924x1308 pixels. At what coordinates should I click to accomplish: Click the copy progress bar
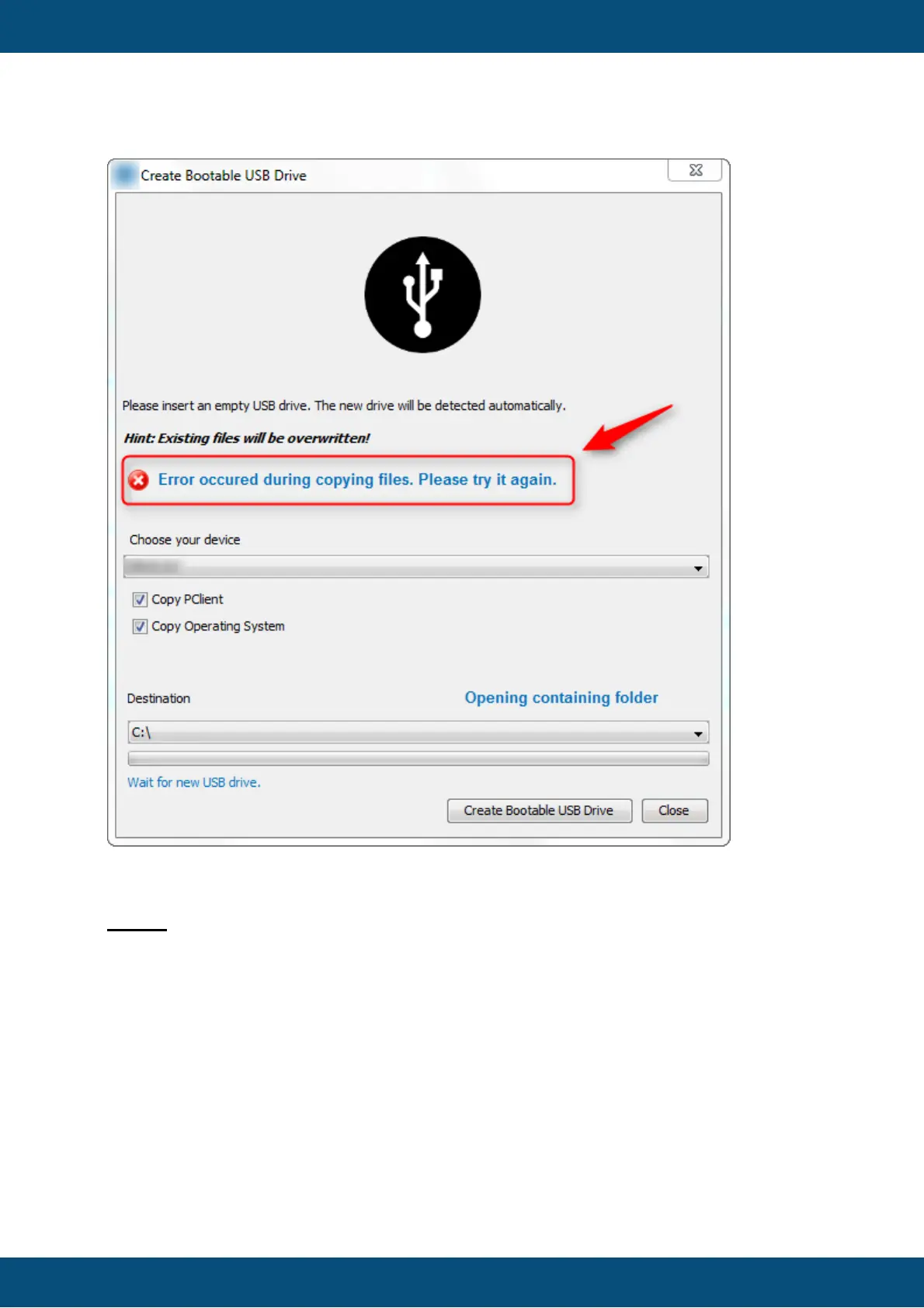(x=418, y=758)
